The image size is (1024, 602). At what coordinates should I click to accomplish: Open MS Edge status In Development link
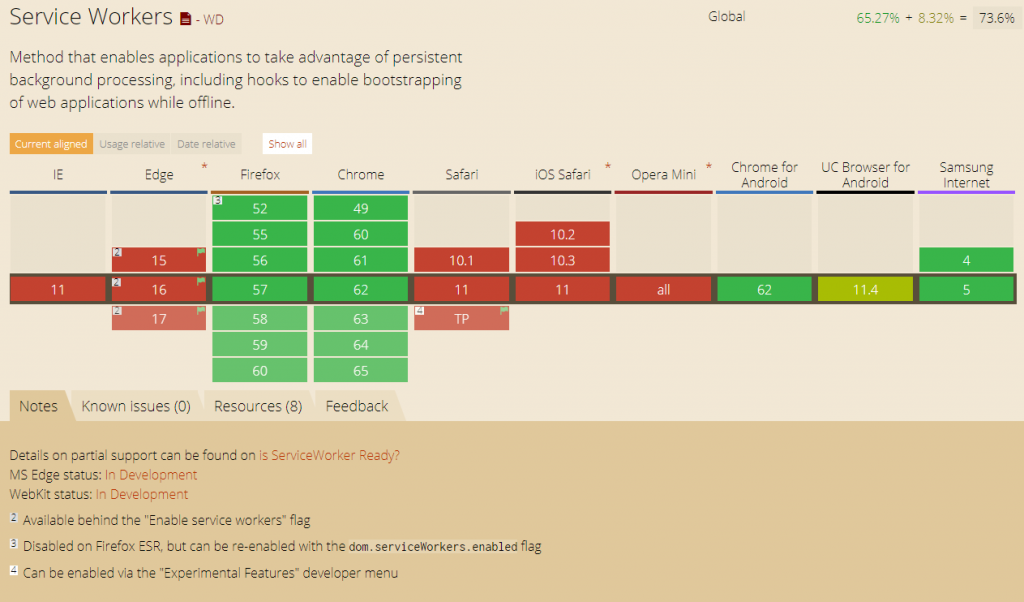tap(151, 475)
